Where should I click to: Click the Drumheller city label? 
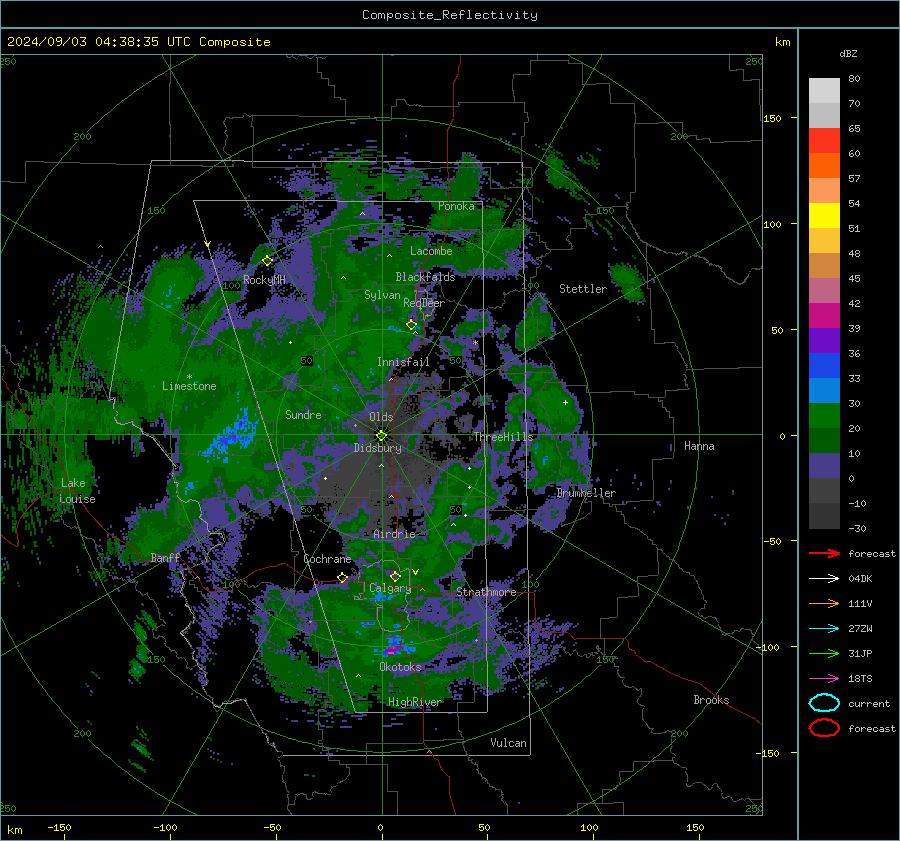click(586, 493)
